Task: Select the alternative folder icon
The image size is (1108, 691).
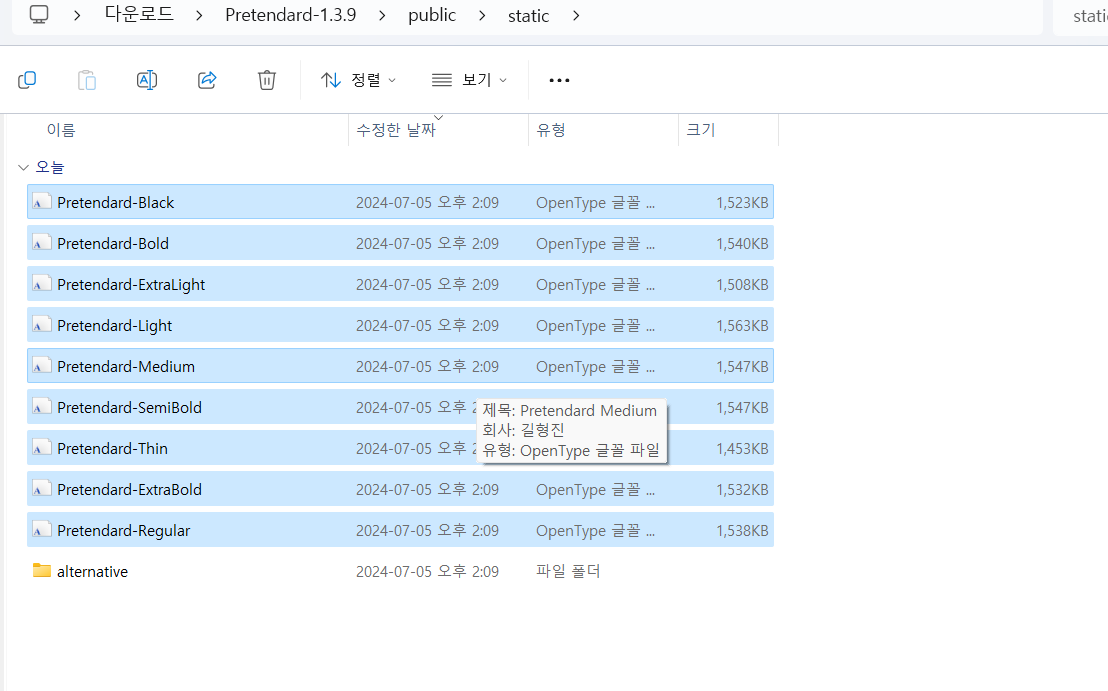Action: (x=42, y=570)
